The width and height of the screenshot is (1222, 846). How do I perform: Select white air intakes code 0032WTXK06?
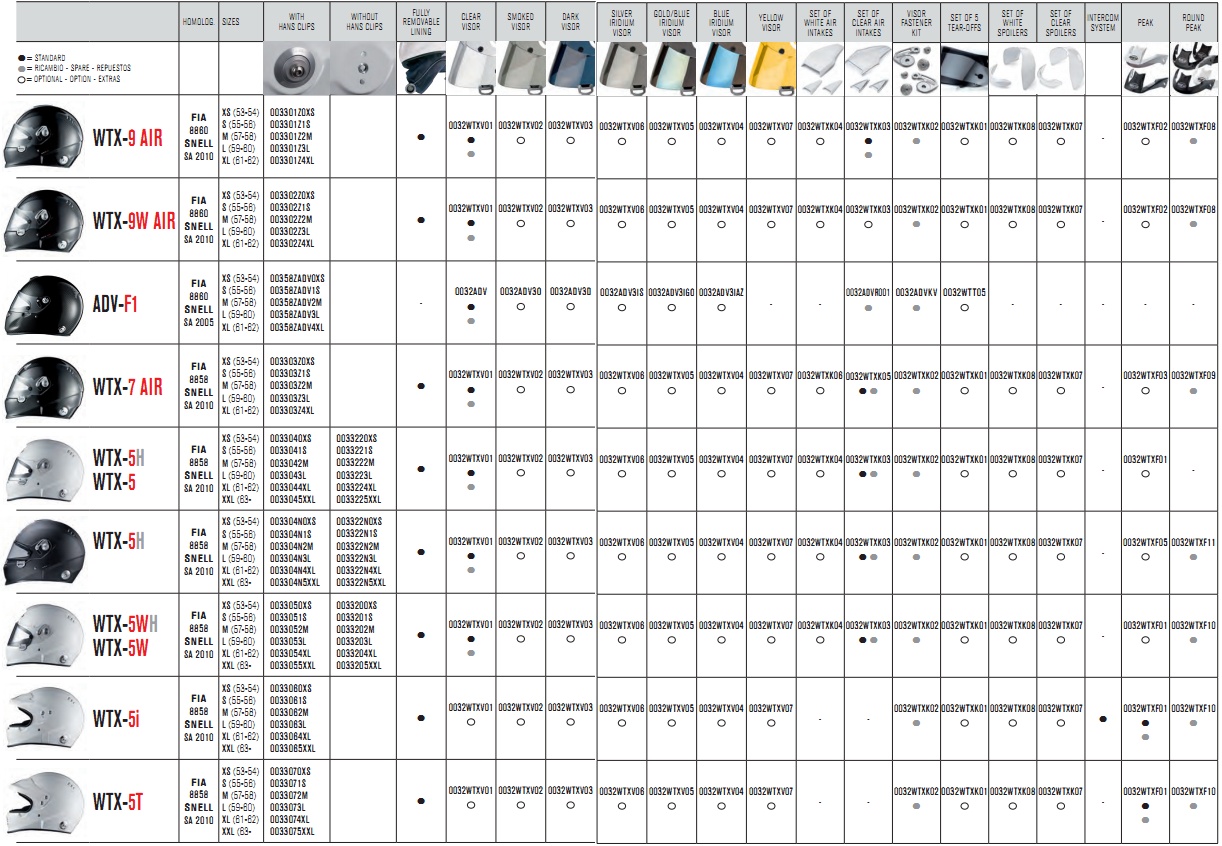pyautogui.click(x=820, y=375)
